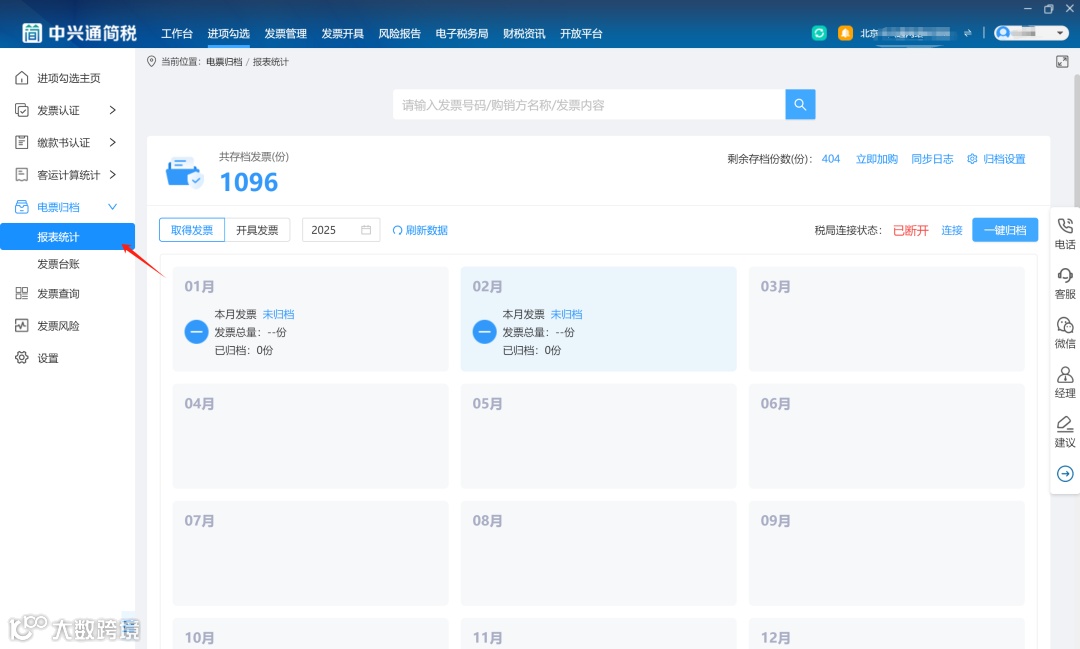Click 刷新数据 to refresh data
Screen dimensions: 1080x649
[420, 230]
